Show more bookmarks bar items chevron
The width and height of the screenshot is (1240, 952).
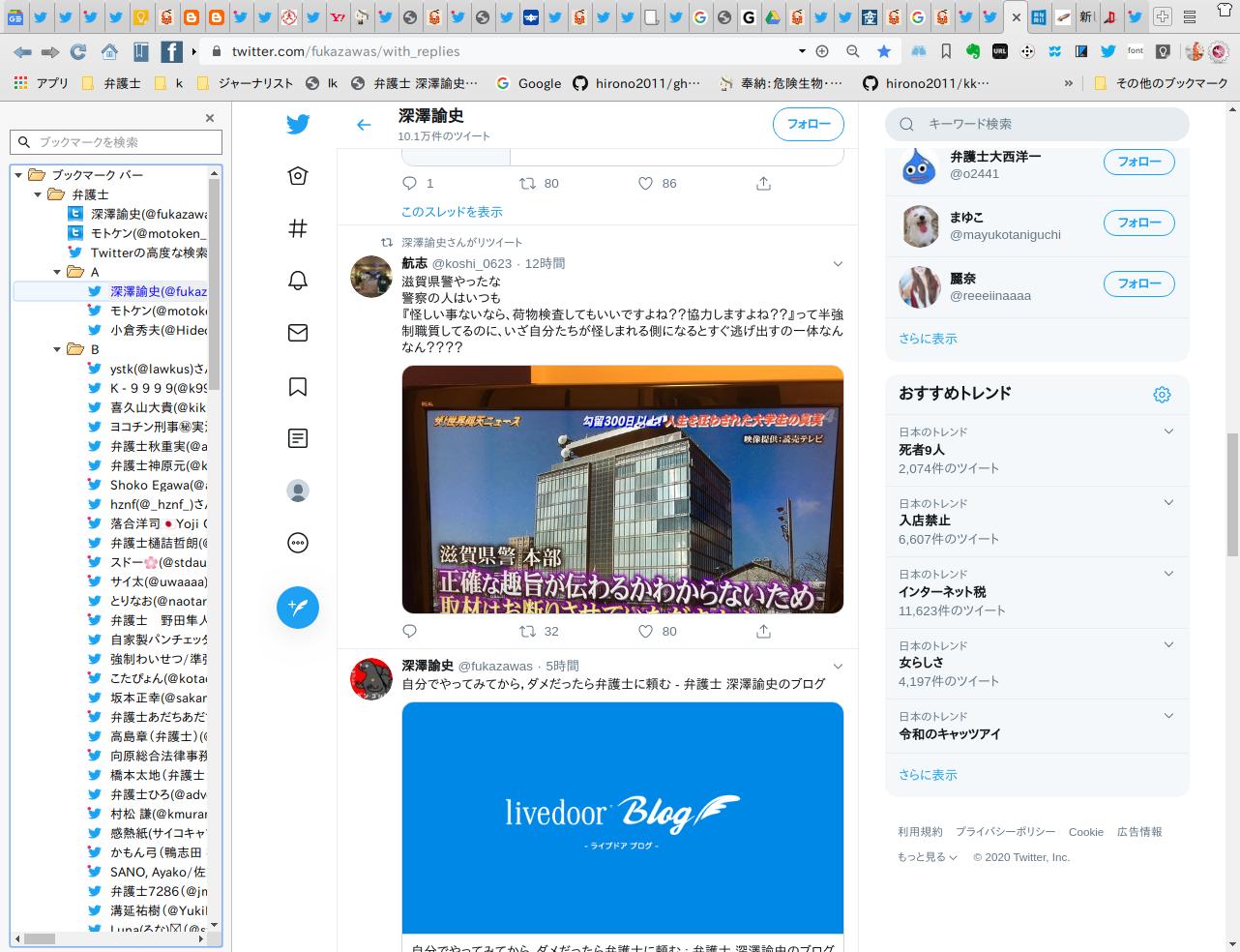1068,83
